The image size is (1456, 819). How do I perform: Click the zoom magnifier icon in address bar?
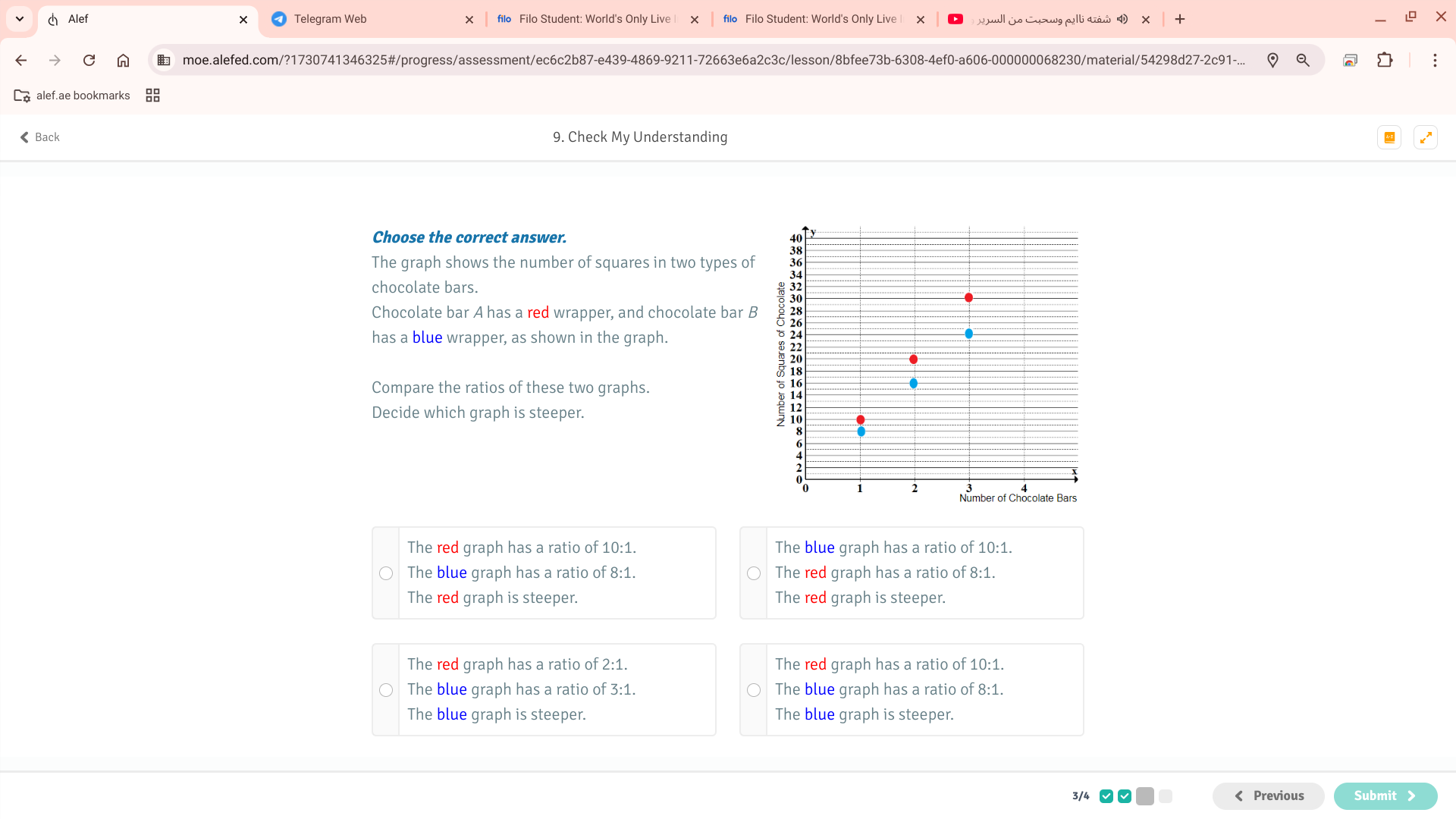1303,60
